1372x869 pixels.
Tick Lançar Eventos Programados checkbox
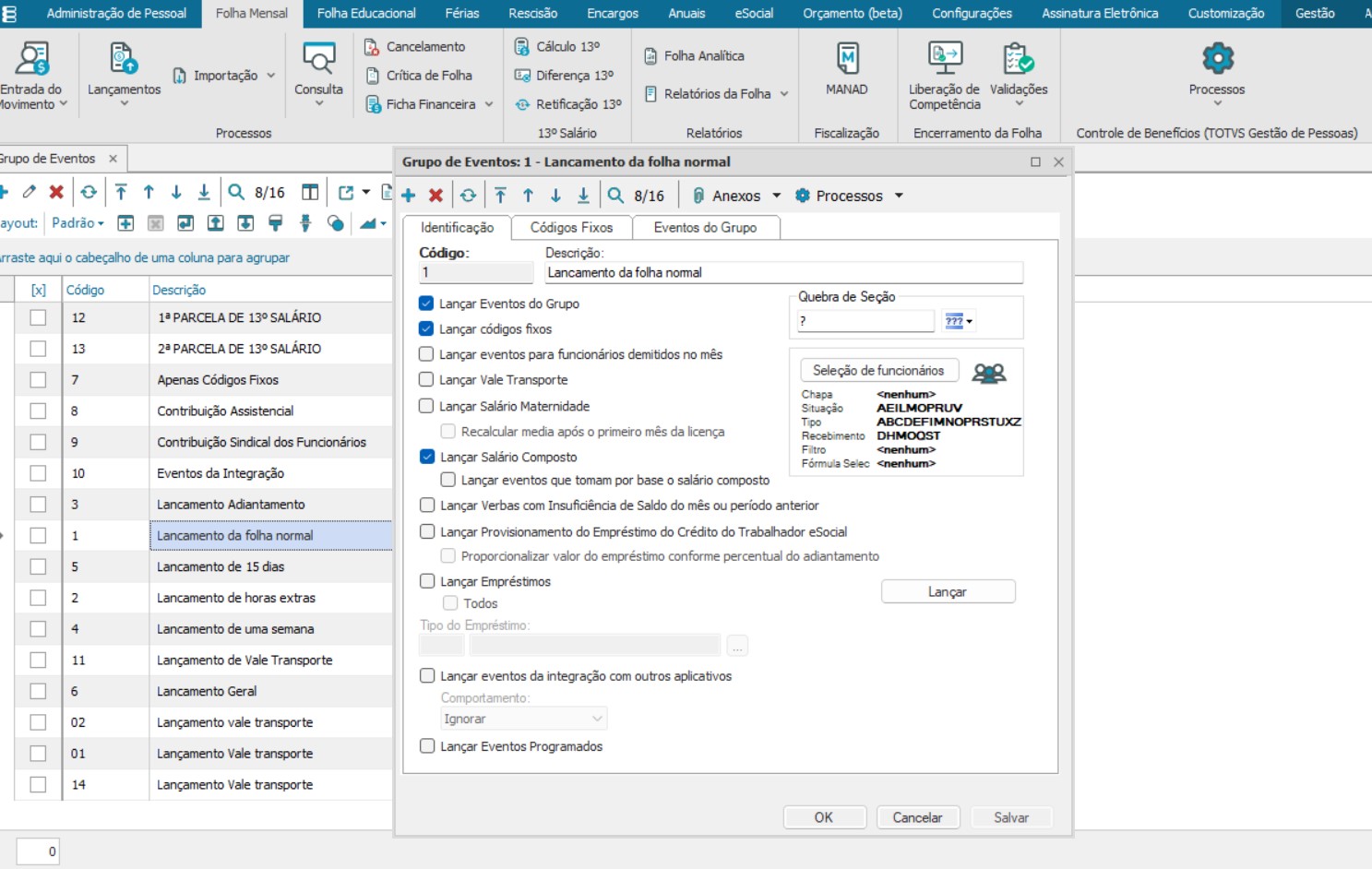click(x=427, y=746)
